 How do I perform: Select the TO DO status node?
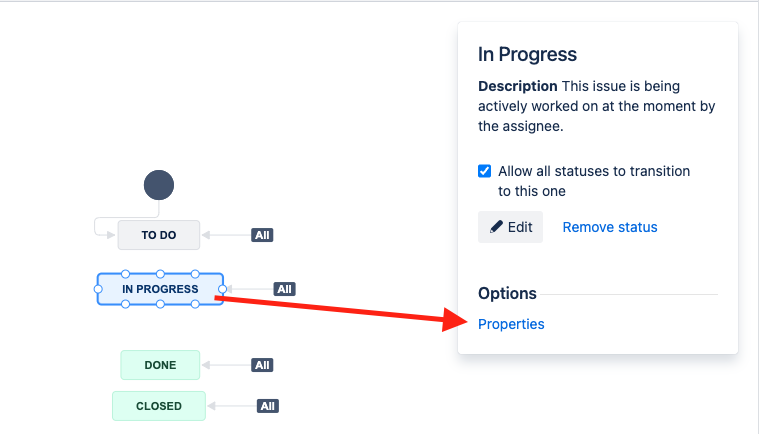click(159, 235)
